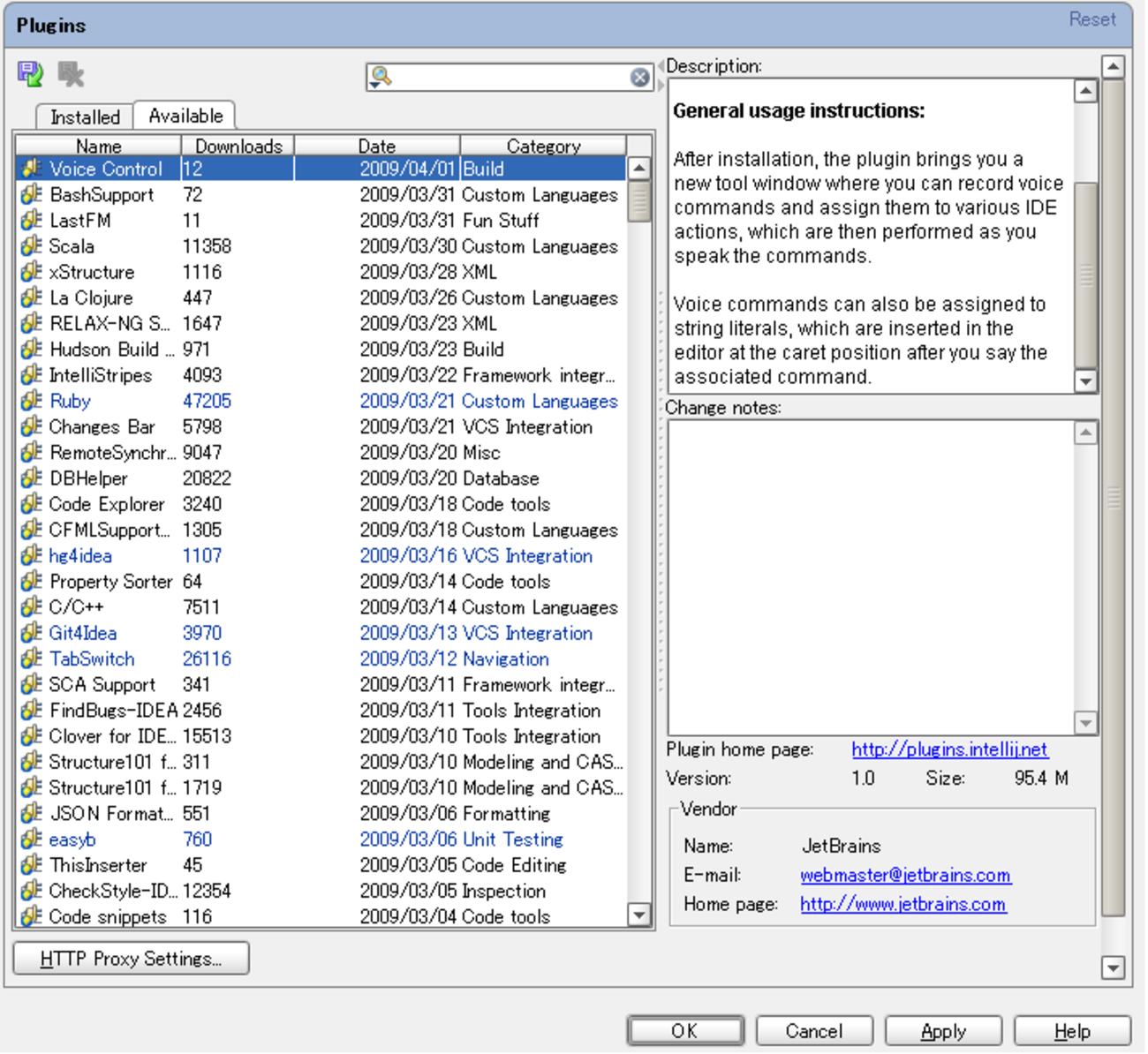Viewport: 1148px width, 1054px height.
Task: Click the grayed-out plugin toolbar icon
Action: (71, 74)
